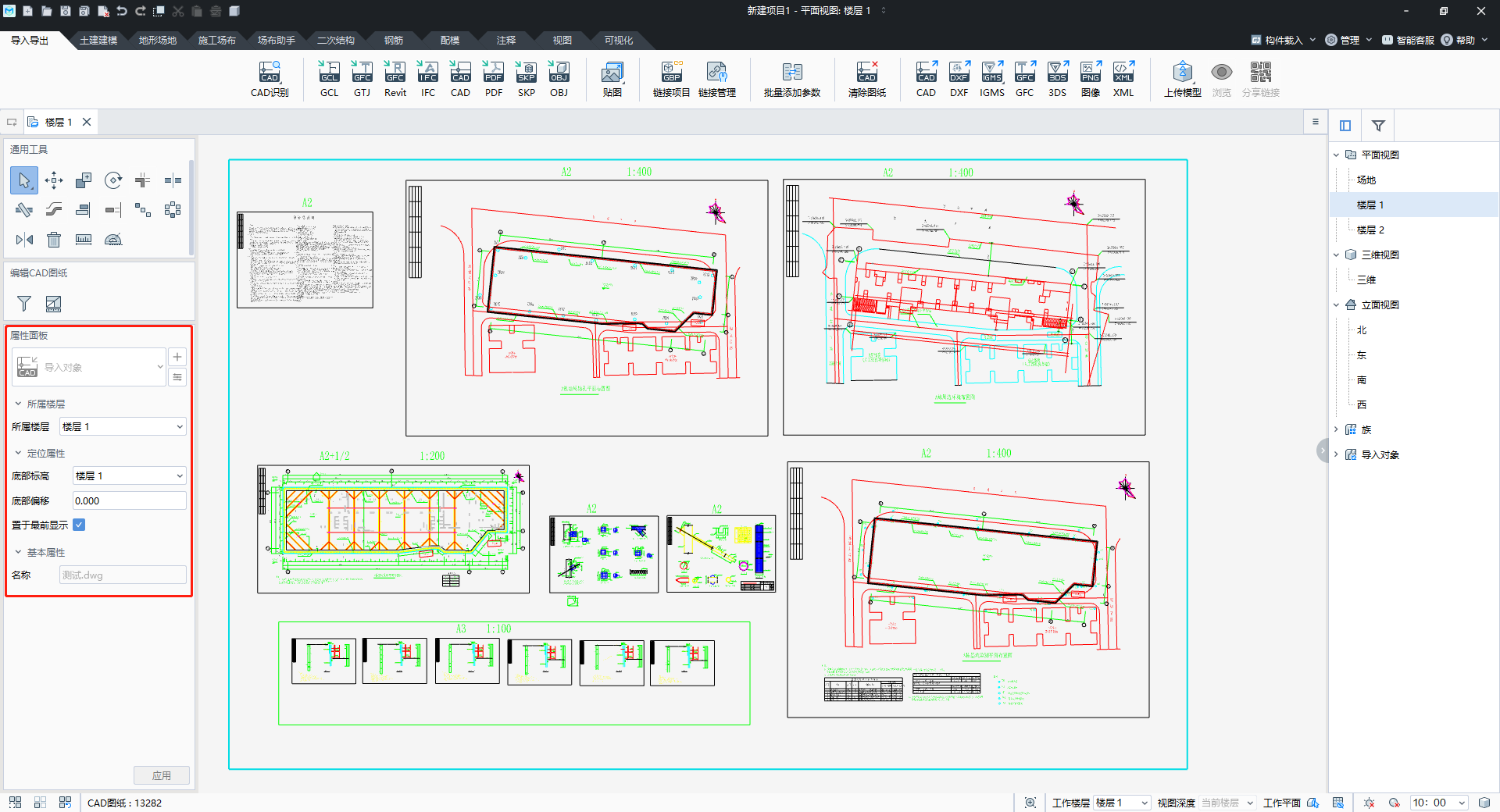Open 链接管理 tool
Viewport: 1500px width, 812px height.
(x=716, y=79)
